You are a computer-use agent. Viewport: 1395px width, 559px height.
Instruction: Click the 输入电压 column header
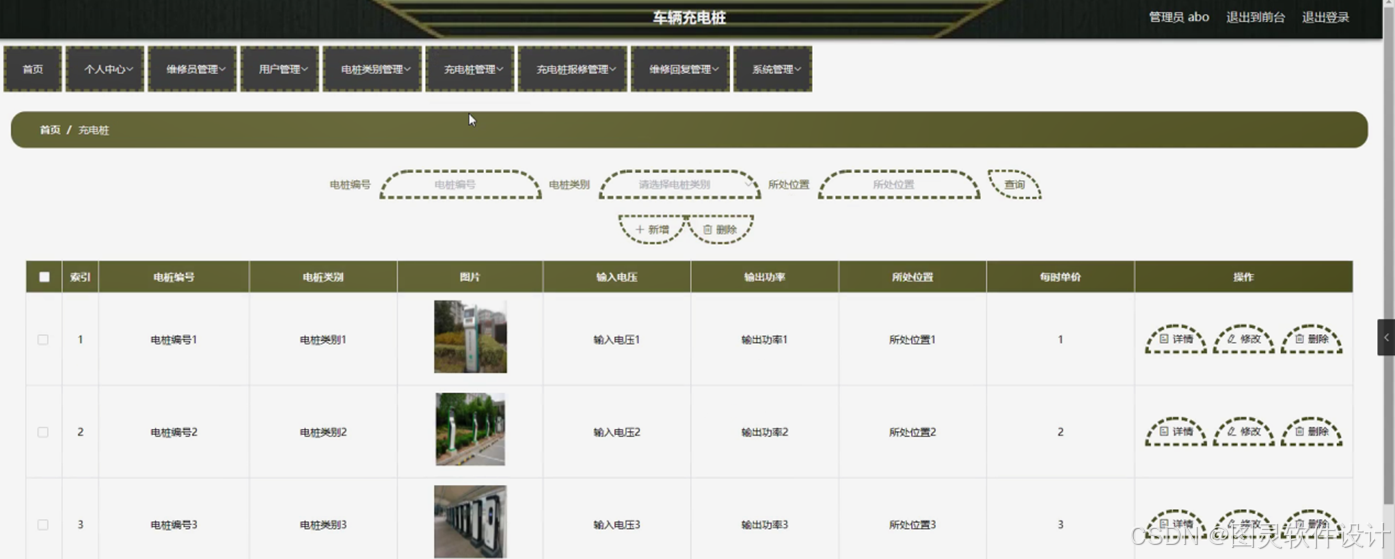point(617,277)
